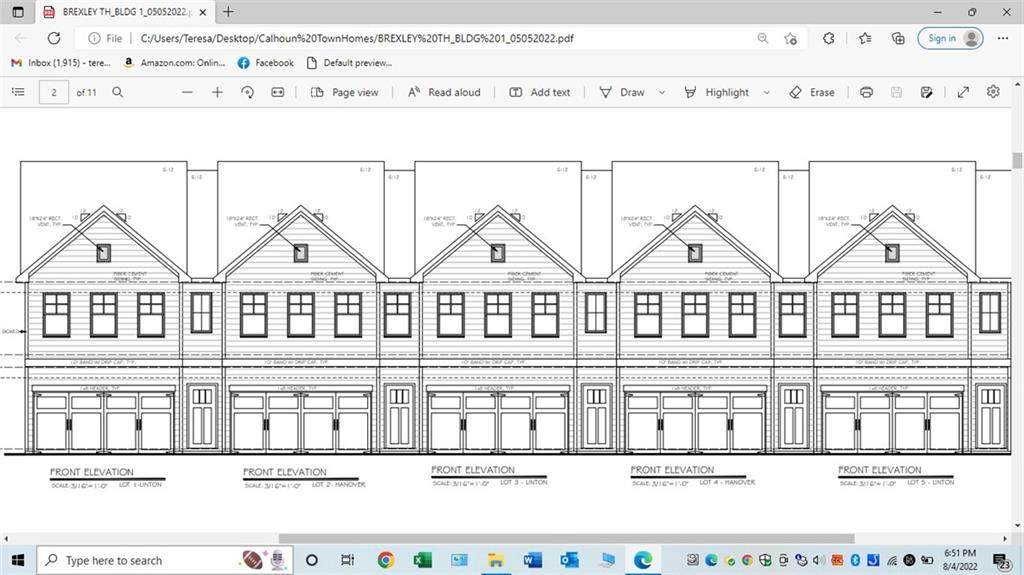Open Page view options

tap(344, 92)
